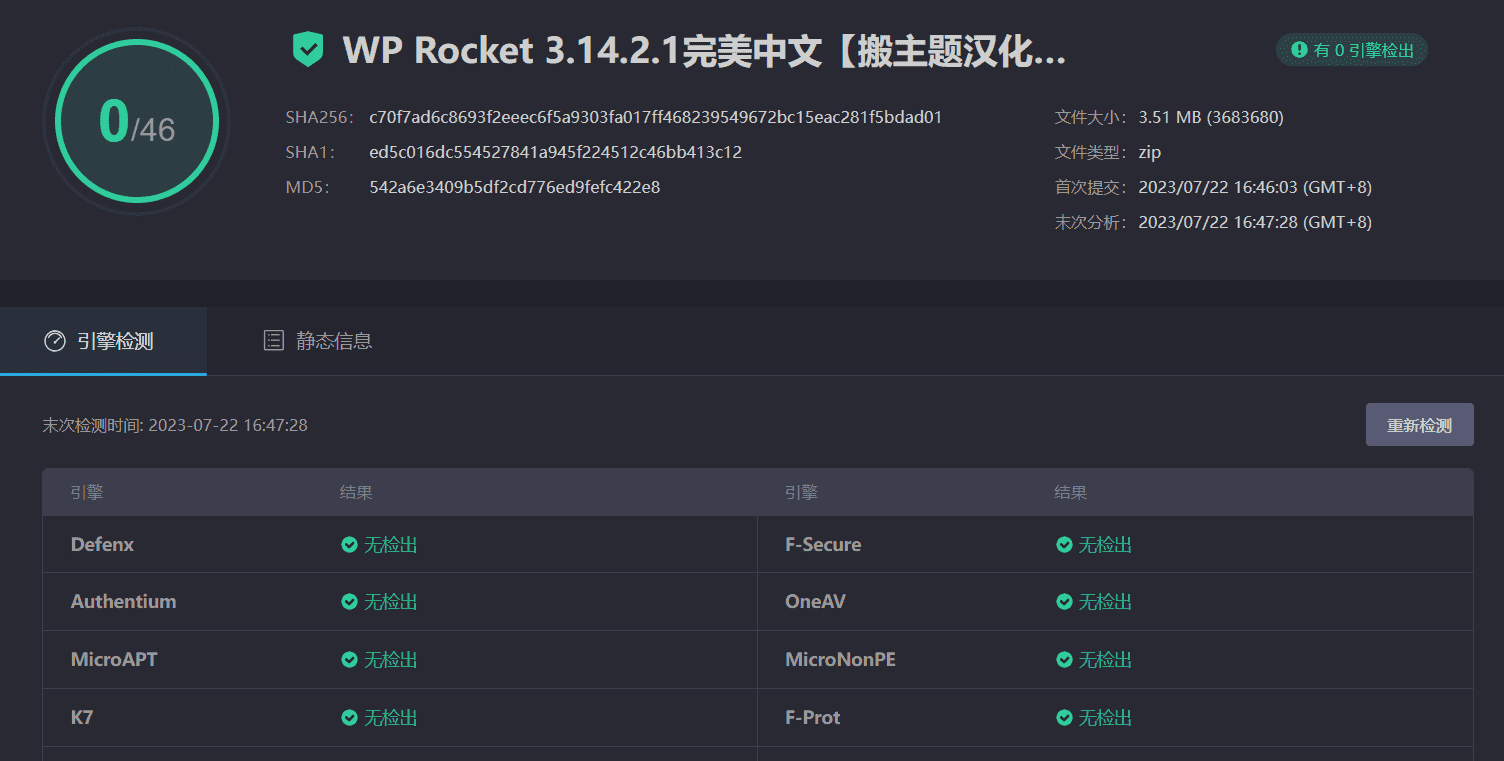
Task: Click the right '结果' column header
Action: point(1070,492)
